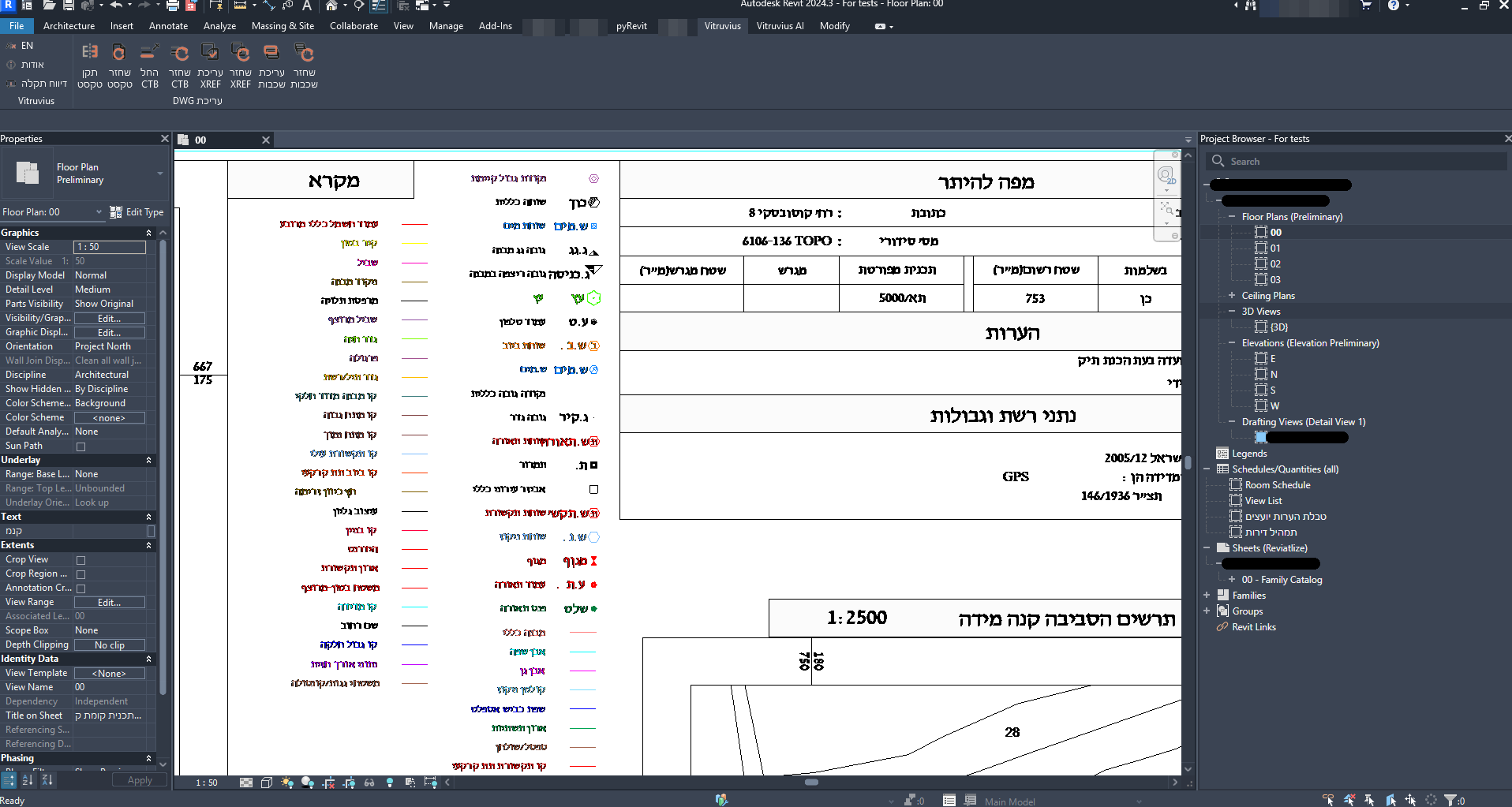Open the Architecture ribbon tab
1512x807 pixels.
click(69, 26)
